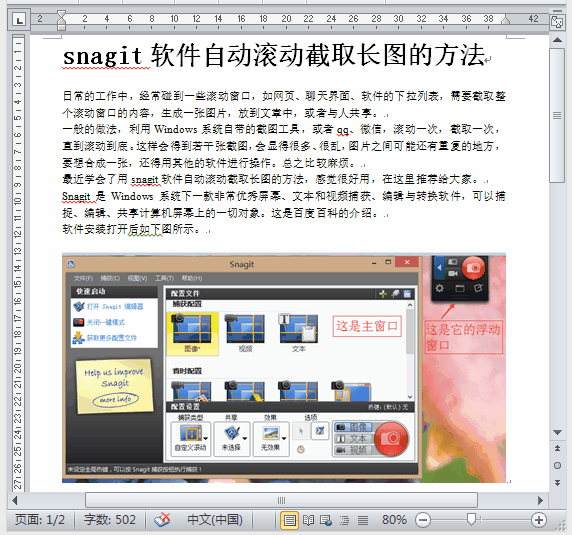Image resolution: width=572 pixels, height=535 pixels.
Task: Click the underlined 'qq' in the text
Action: click(342, 130)
